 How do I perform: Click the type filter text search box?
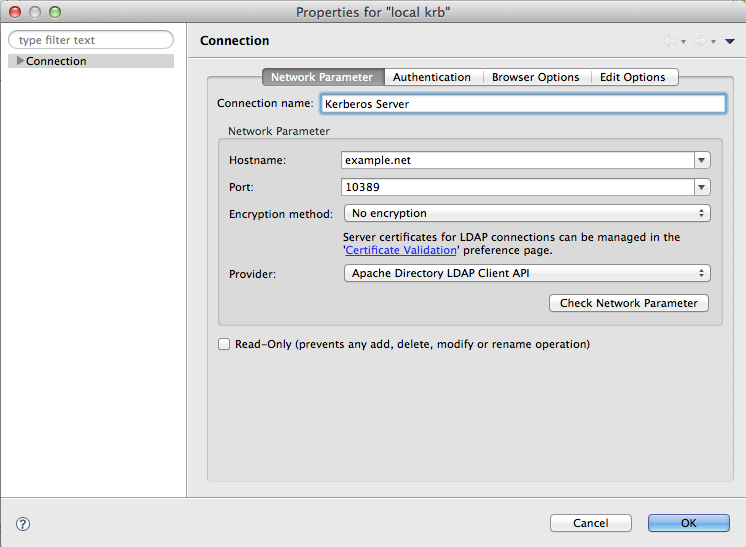tap(90, 40)
